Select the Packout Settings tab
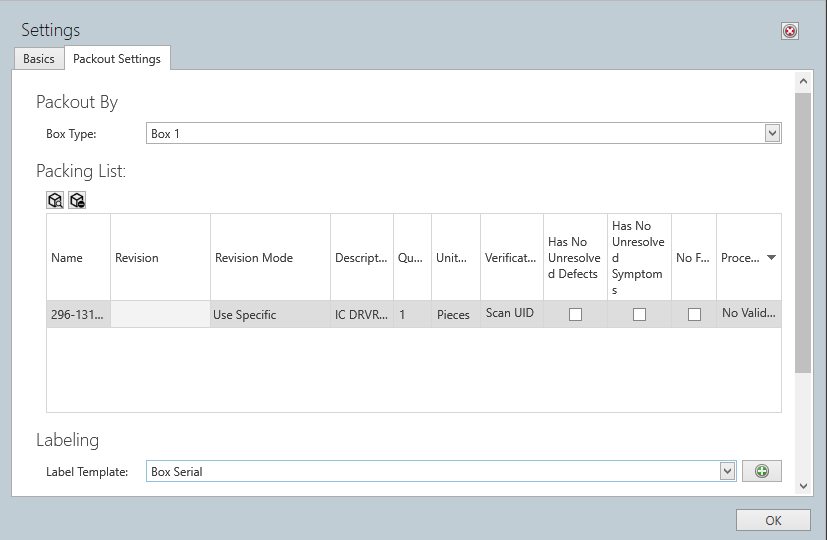Image resolution: width=827 pixels, height=540 pixels. tap(117, 59)
